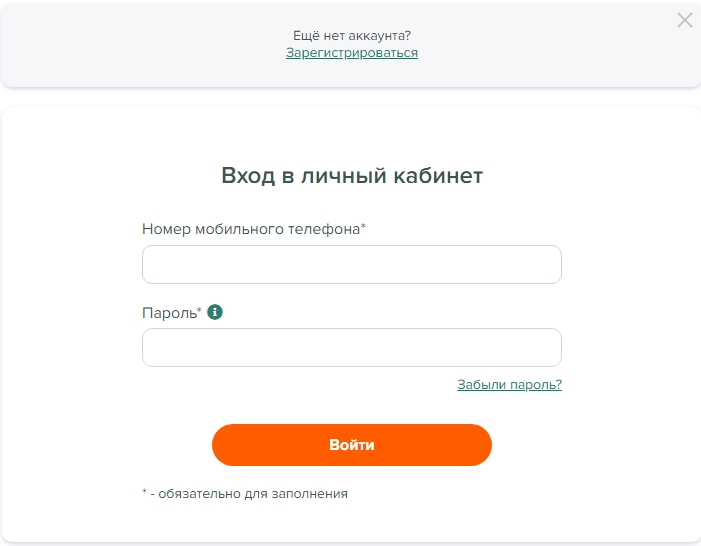Image resolution: width=701 pixels, height=546 pixels.
Task: Click the asterisk next to the Пароль label
Action: pos(199,309)
